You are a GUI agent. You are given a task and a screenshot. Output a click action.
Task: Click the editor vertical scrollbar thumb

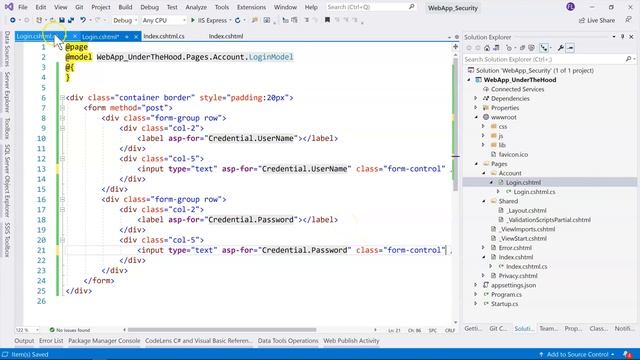click(x=456, y=124)
